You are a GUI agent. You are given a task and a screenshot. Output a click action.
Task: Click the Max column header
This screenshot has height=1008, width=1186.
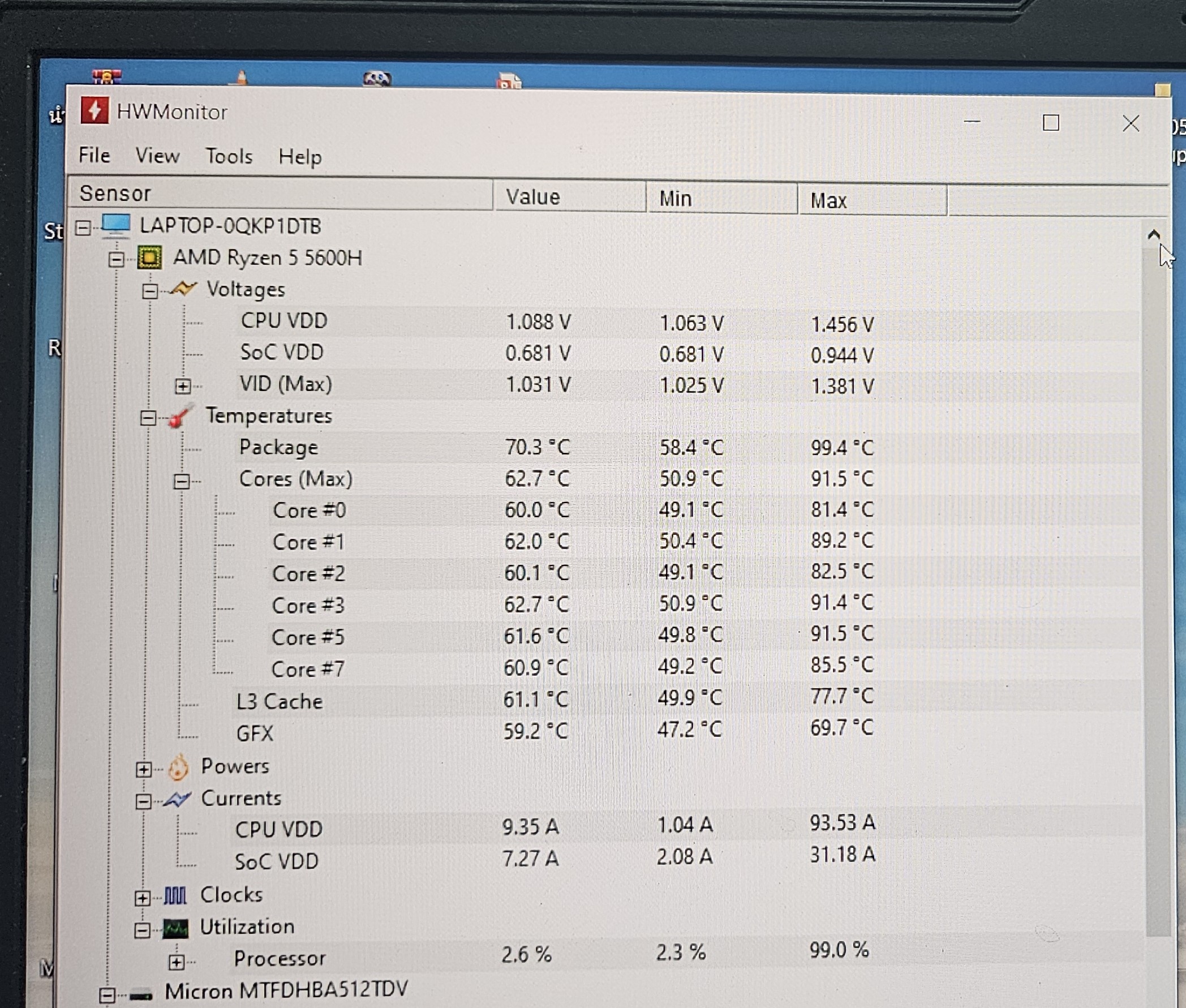tap(873, 200)
